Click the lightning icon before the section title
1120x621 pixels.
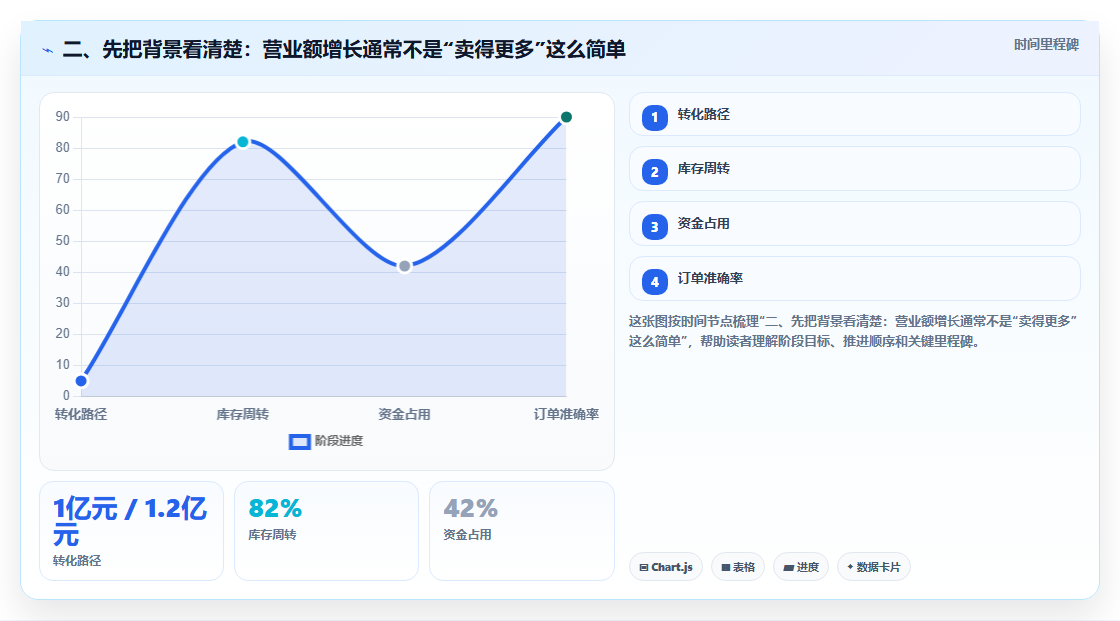[48, 50]
